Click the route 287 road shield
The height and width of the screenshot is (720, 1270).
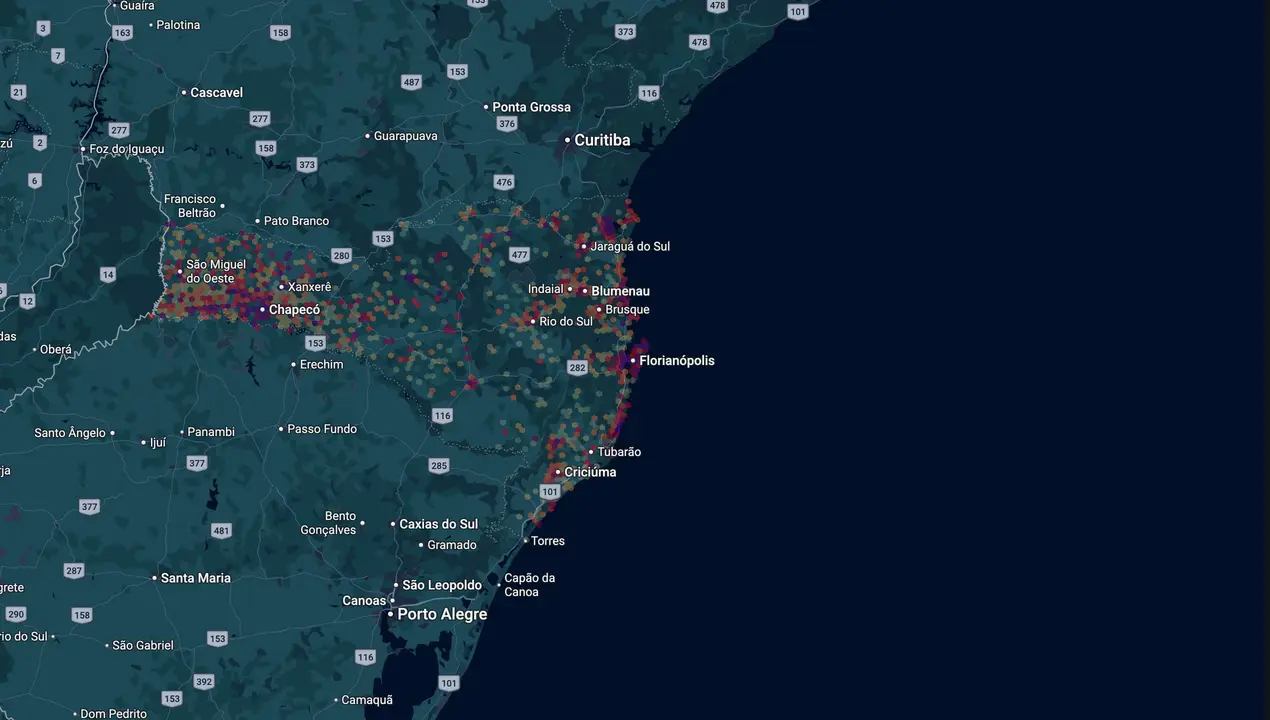[x=74, y=570]
